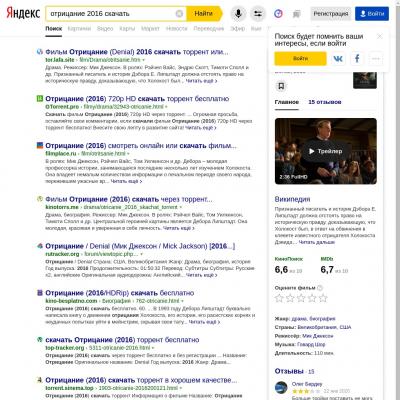Screen dimensions: 400x400
Task: Click the microphone voice search icon
Action: pos(238,14)
